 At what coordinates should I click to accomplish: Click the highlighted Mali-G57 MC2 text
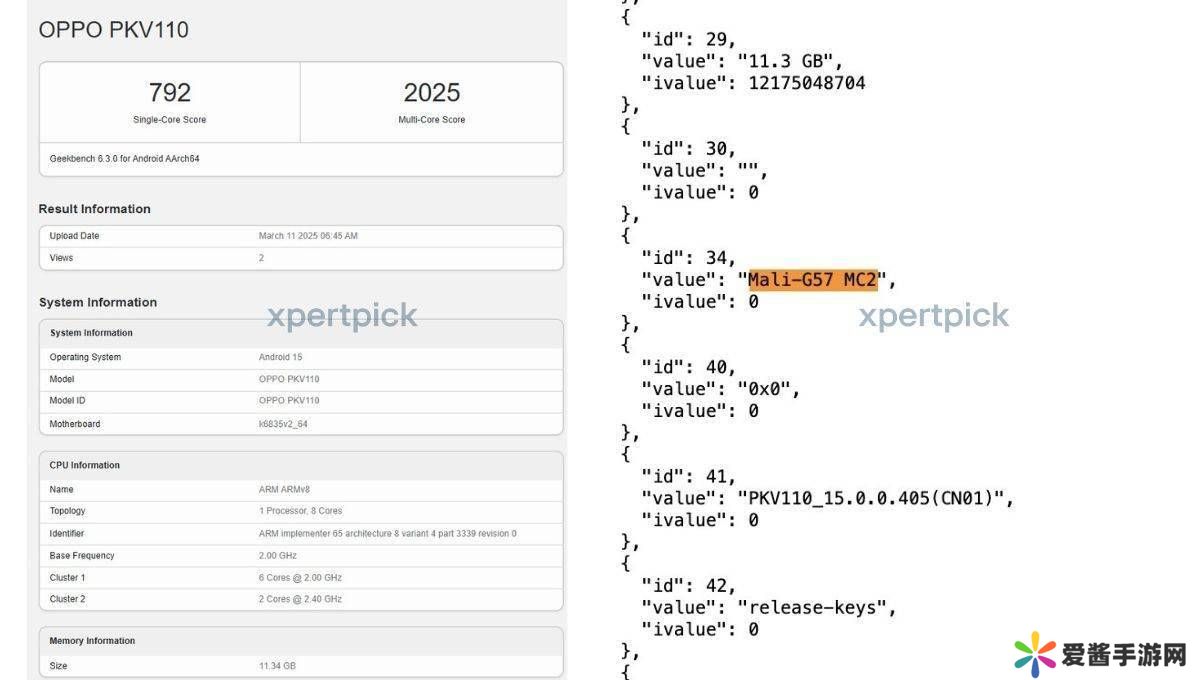(812, 280)
